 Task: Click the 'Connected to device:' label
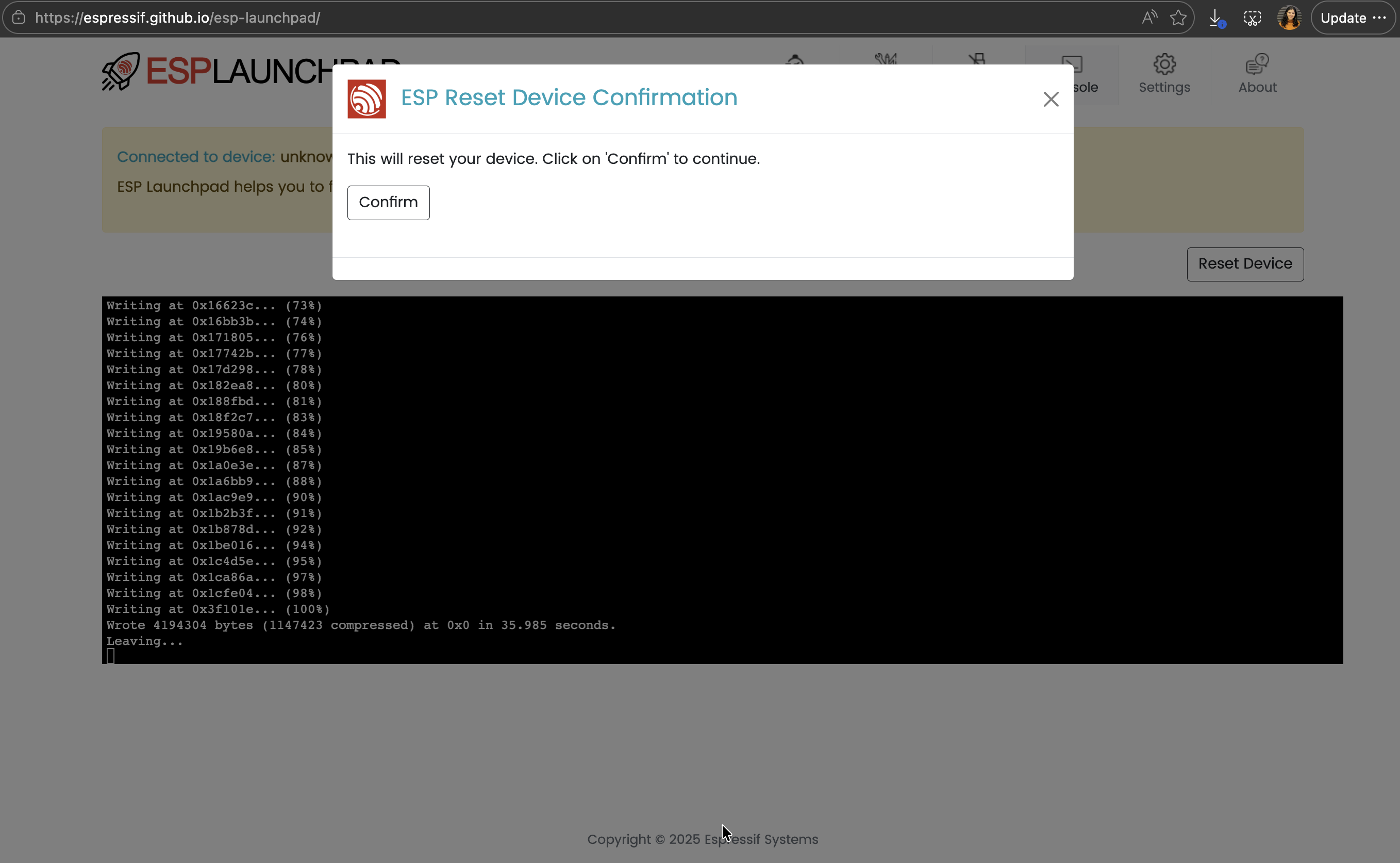(196, 156)
